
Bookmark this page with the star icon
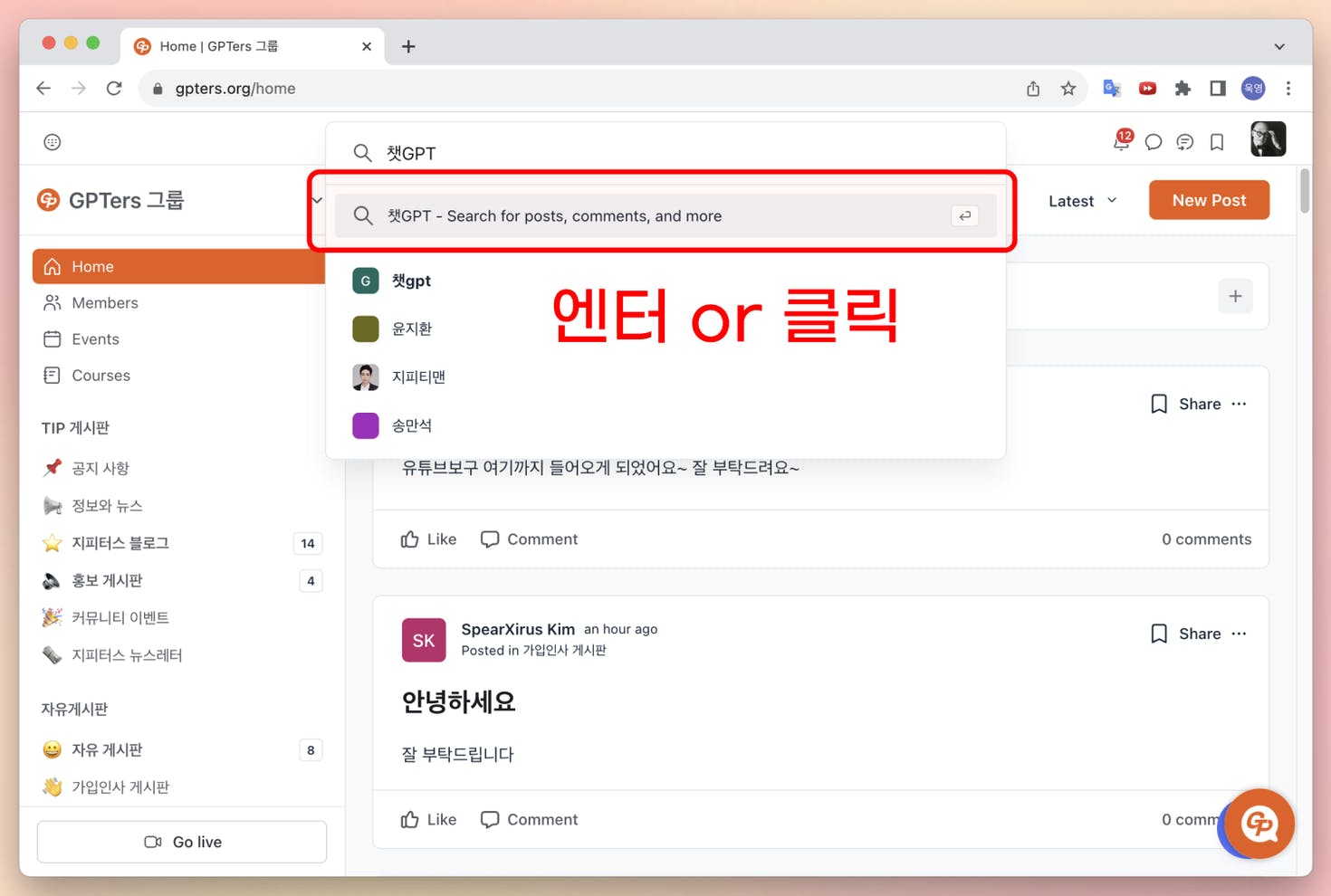(x=1068, y=88)
